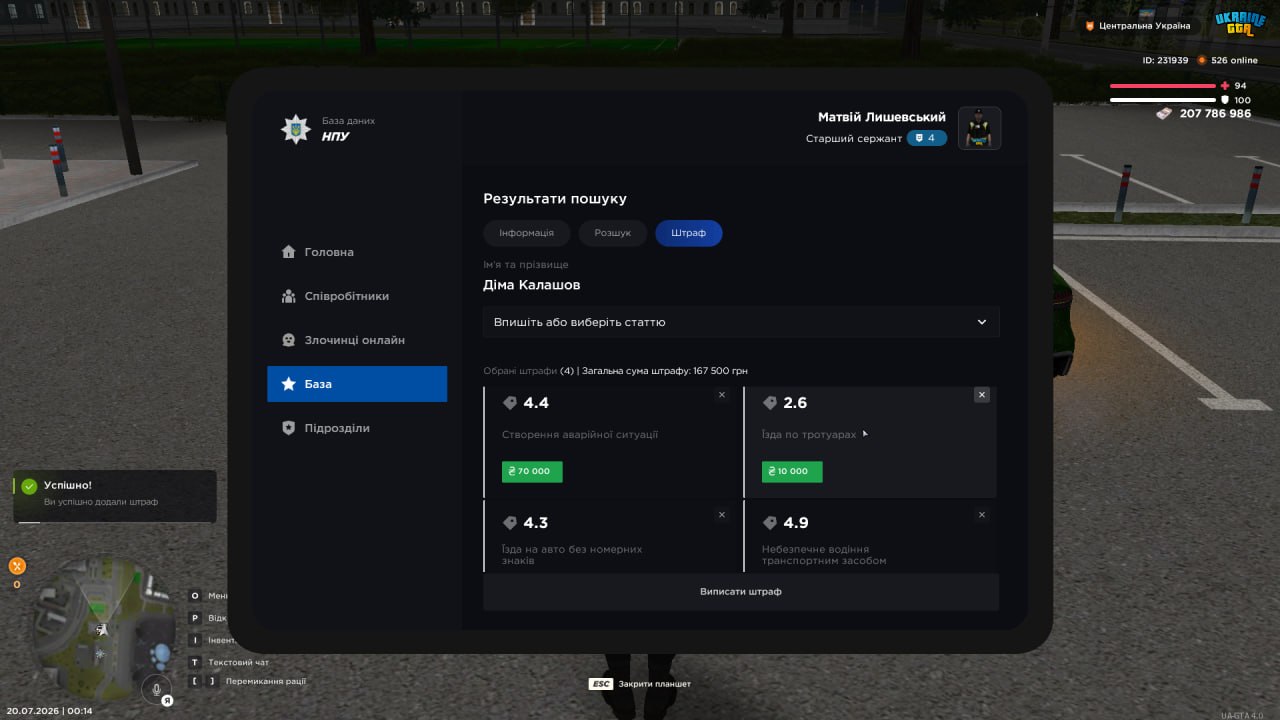Click the tag icon beside article 4.9

click(x=770, y=523)
